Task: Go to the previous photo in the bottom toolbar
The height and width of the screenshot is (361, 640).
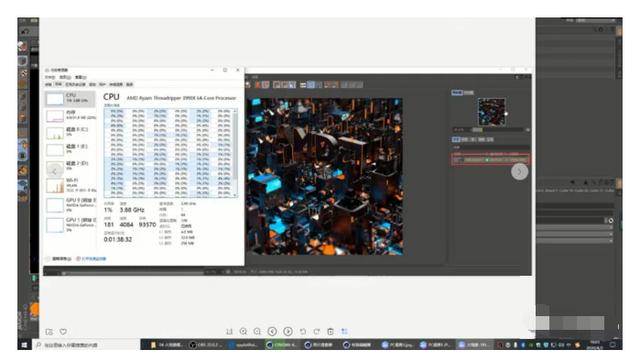Action: coord(272,332)
